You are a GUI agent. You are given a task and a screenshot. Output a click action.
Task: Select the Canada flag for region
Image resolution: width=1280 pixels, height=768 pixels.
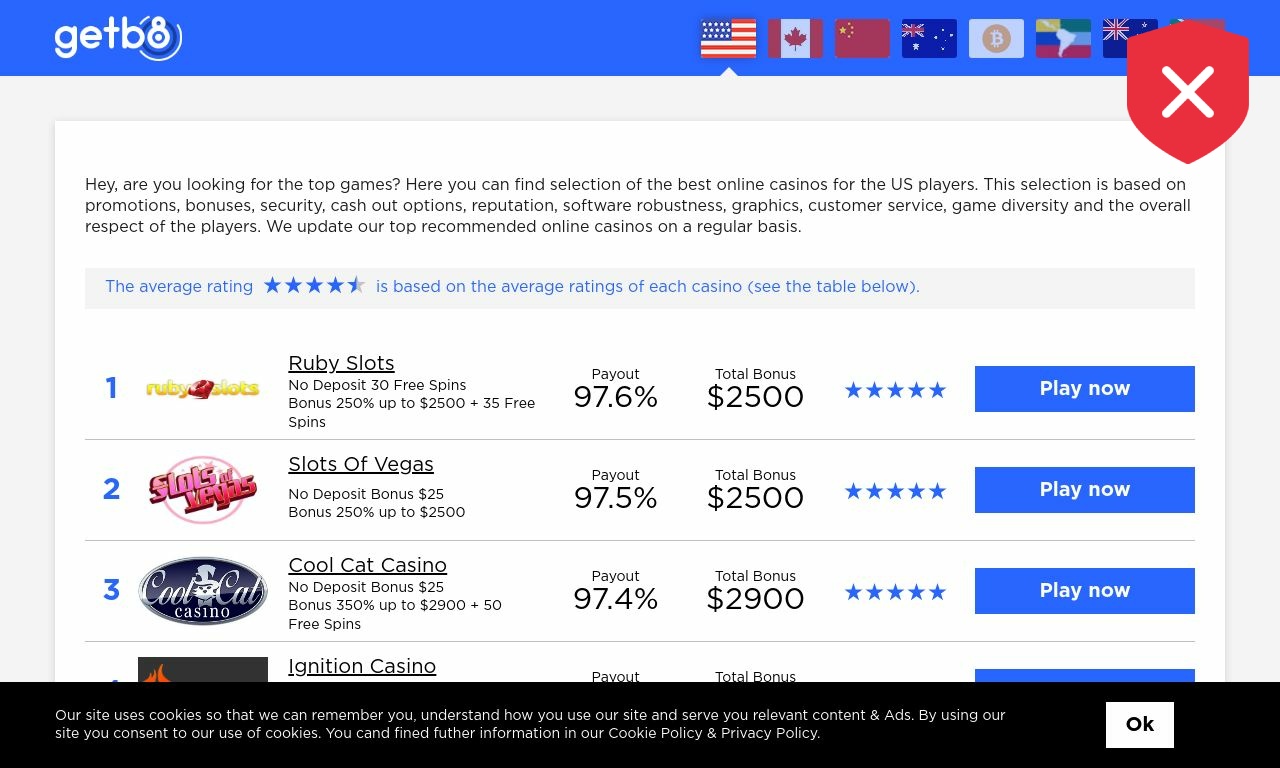point(795,38)
